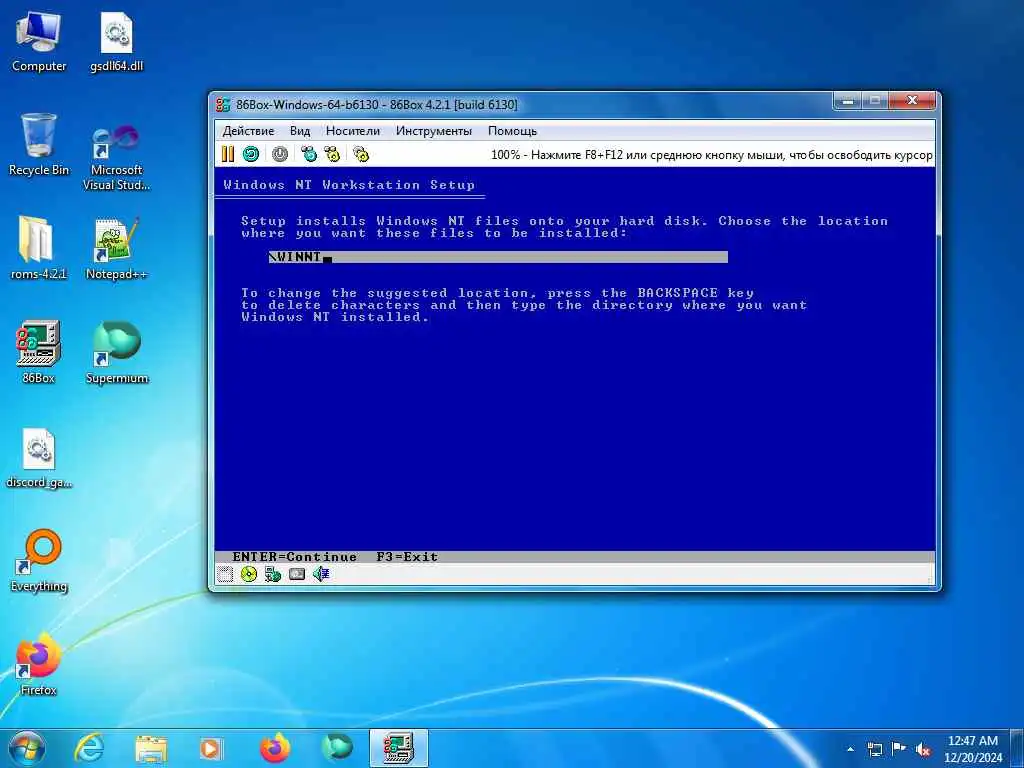Select the Supermium desktop shortcut
This screenshot has width=1024, height=768.
coord(116,353)
